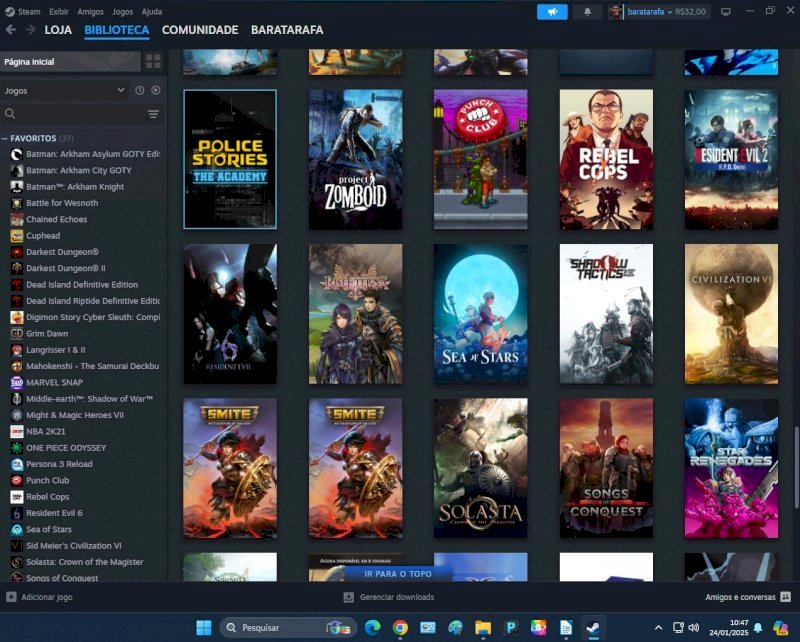The width and height of the screenshot is (800, 642).
Task: Open taskbar clock showing 24/01/2025
Action: [729, 627]
